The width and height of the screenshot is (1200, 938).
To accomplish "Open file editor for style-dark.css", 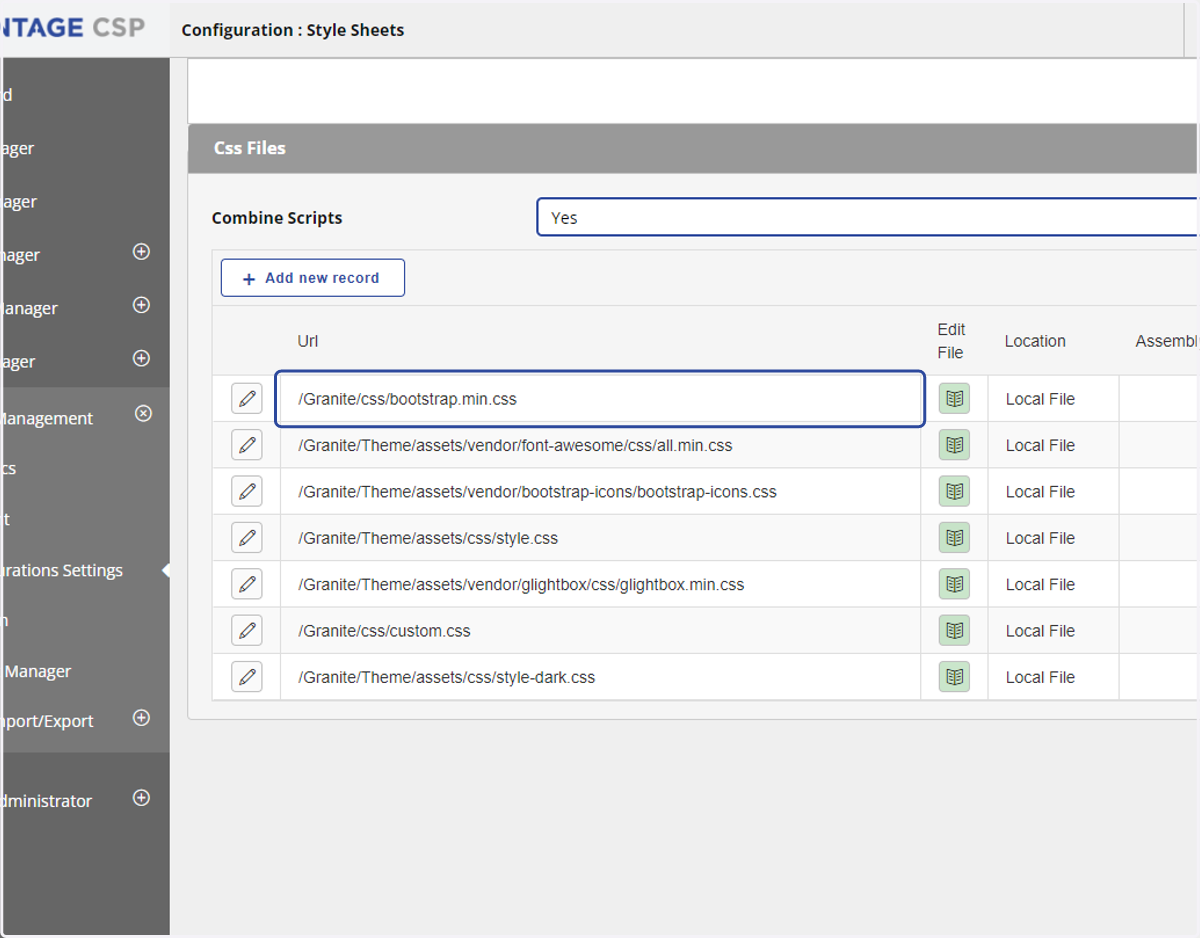I will [954, 677].
